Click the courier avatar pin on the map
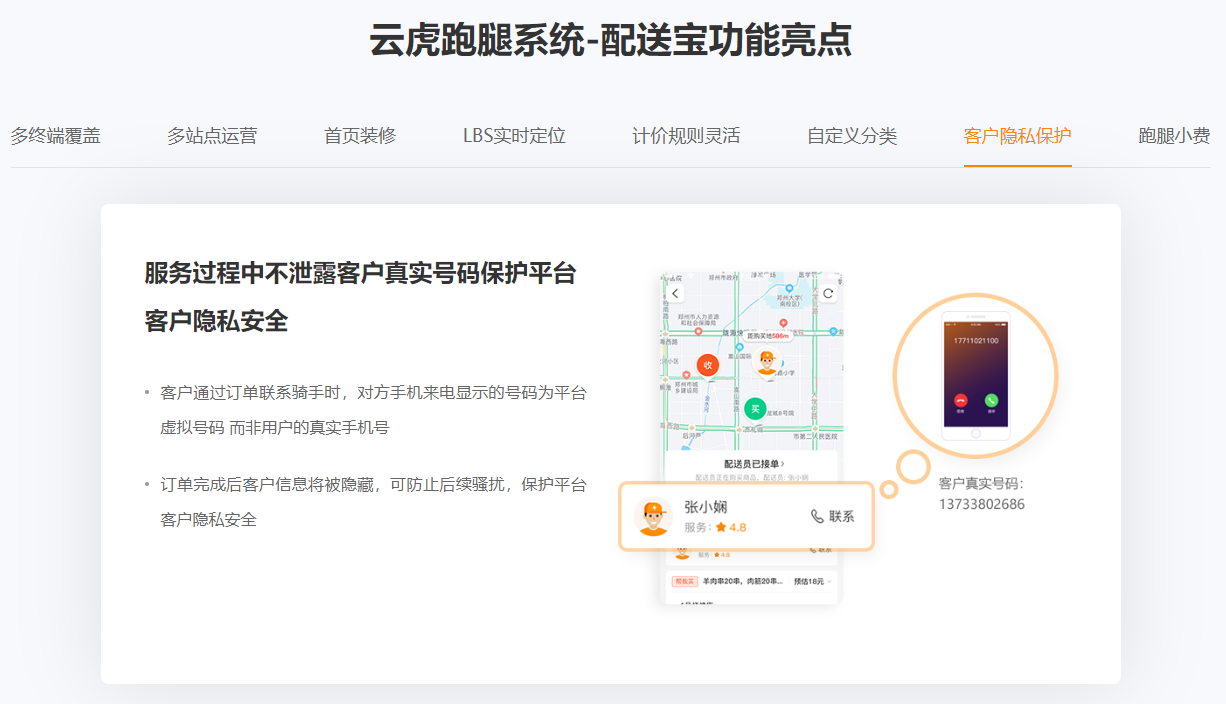The height and width of the screenshot is (704, 1226). pos(767,362)
